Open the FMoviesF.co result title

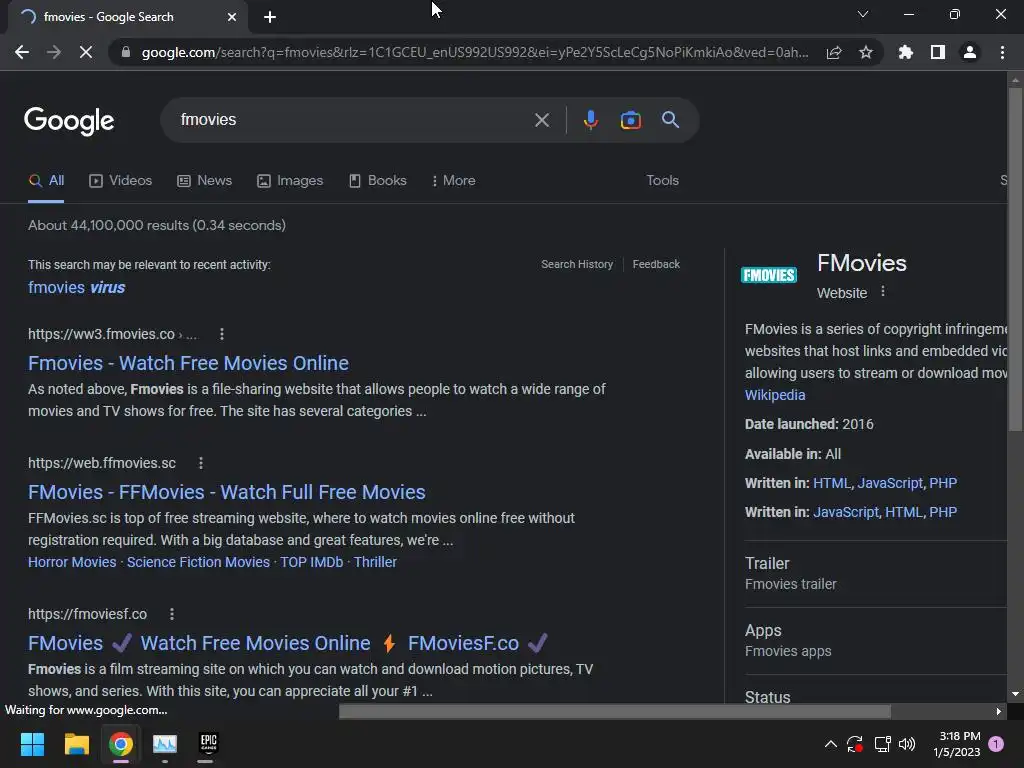click(x=287, y=643)
